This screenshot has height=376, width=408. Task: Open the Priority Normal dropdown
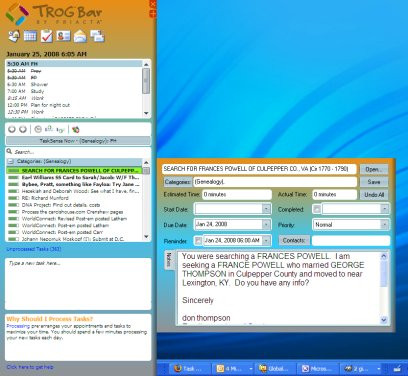tap(384, 225)
